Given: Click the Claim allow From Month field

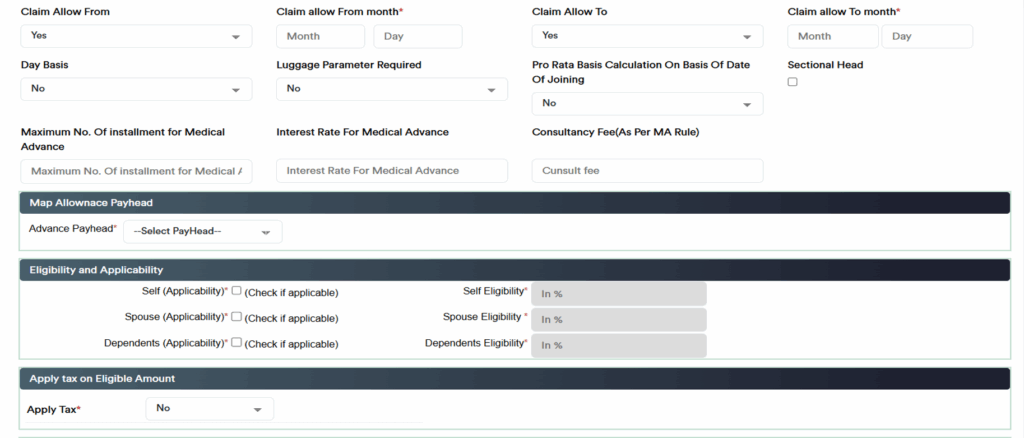Looking at the screenshot, I should (x=321, y=37).
